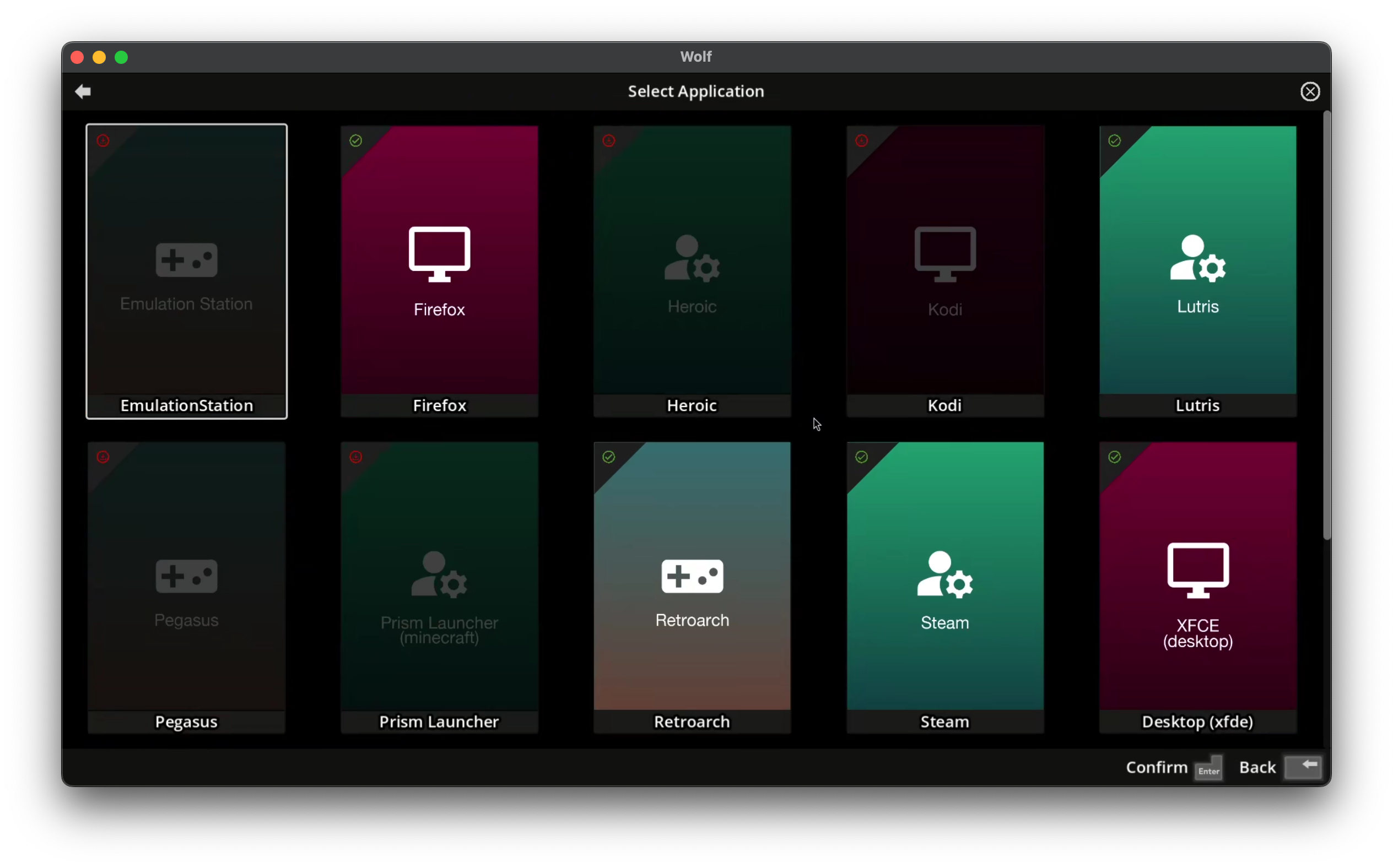Click the red download badge on Kodi
The image size is (1393, 868).
tap(861, 140)
